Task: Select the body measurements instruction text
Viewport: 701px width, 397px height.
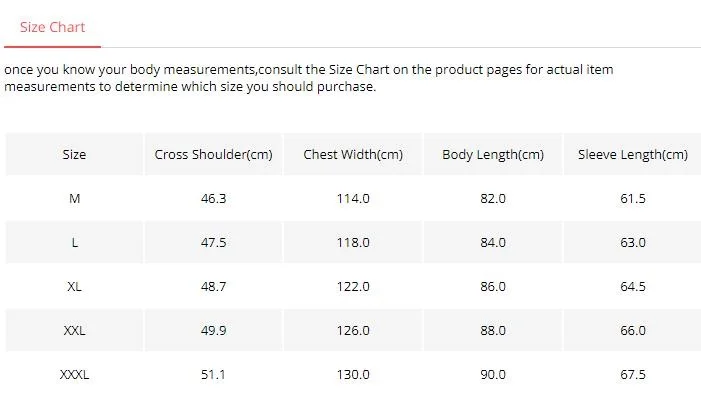Action: (x=308, y=78)
